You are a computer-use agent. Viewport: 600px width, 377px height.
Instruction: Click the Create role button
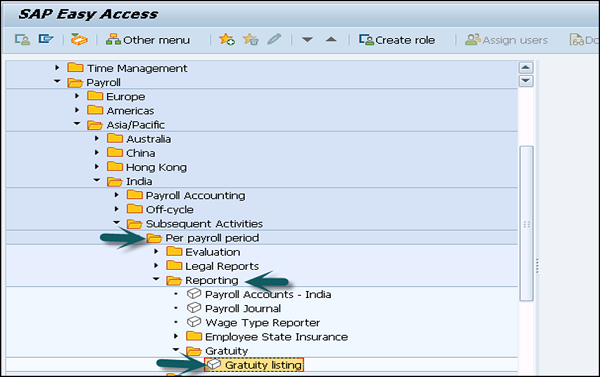pos(397,40)
